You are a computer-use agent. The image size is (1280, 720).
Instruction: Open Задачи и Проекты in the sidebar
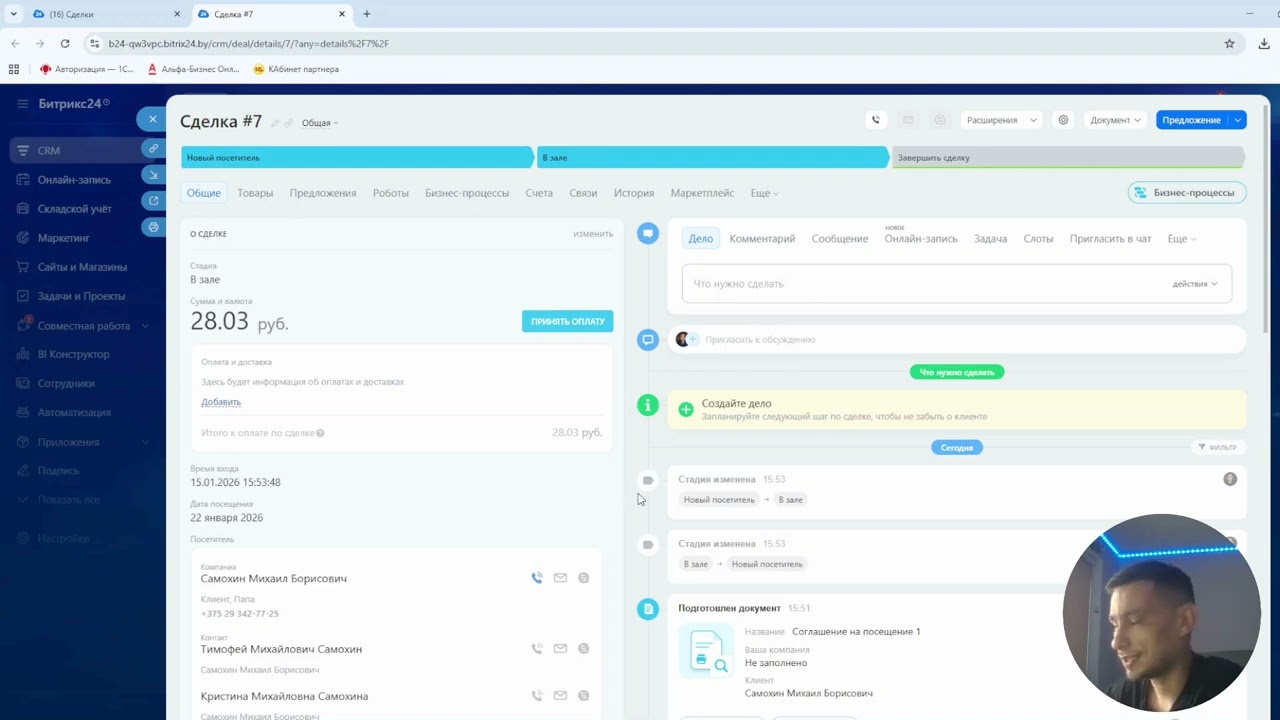(x=80, y=296)
